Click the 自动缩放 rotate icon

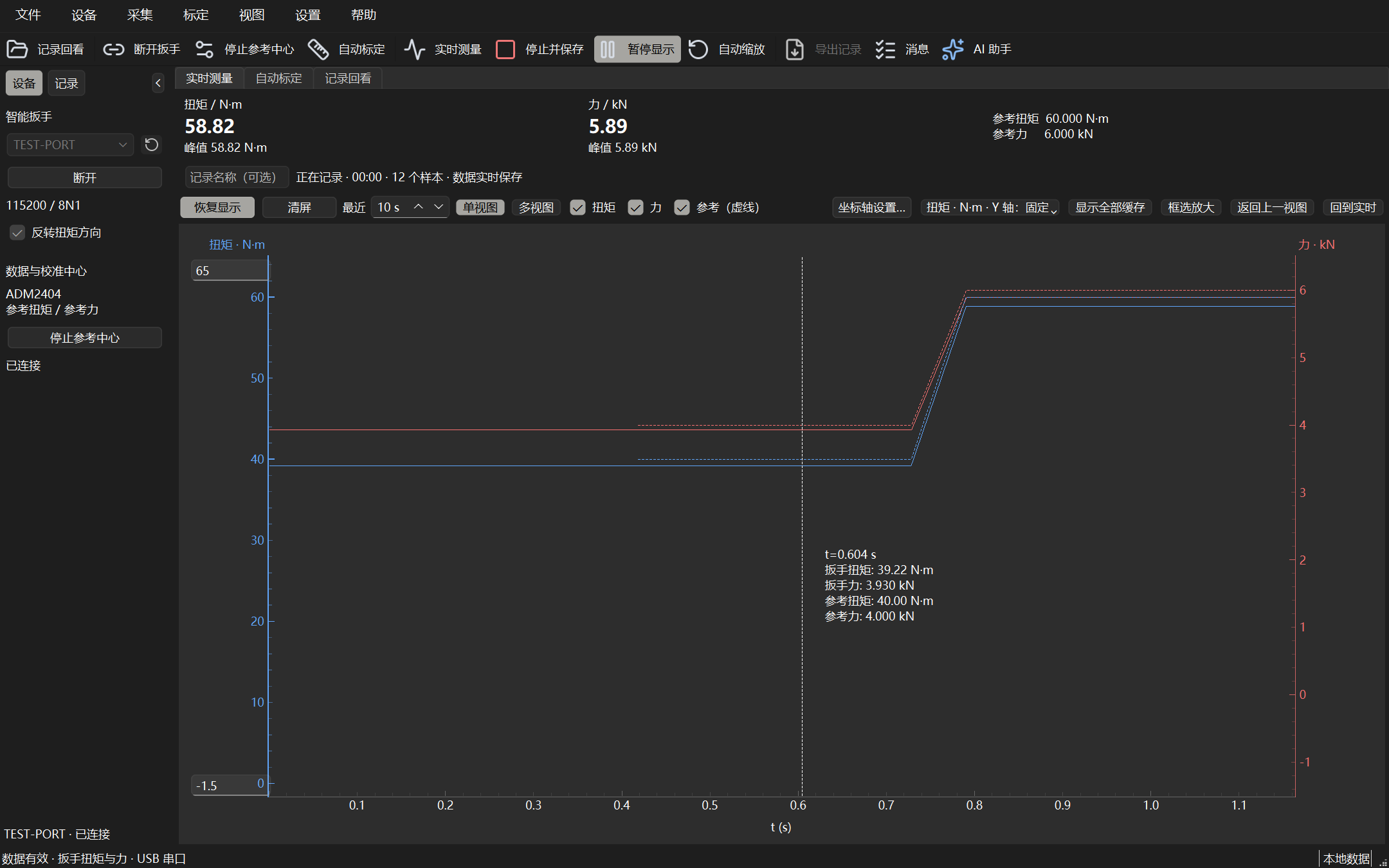pyautogui.click(x=698, y=50)
